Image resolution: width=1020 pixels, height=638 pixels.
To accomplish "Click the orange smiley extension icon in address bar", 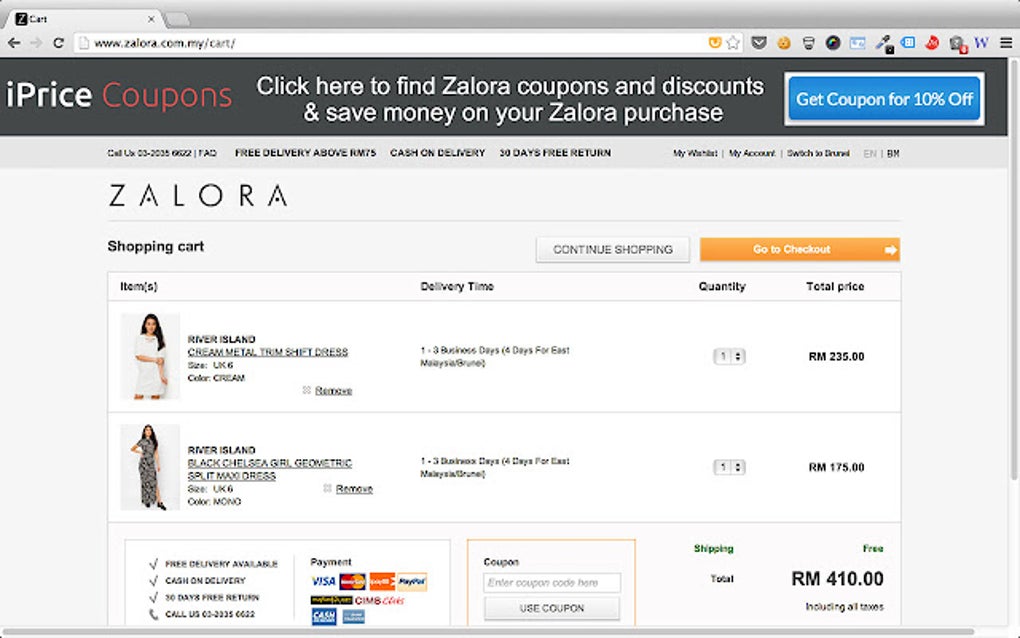I will point(715,42).
